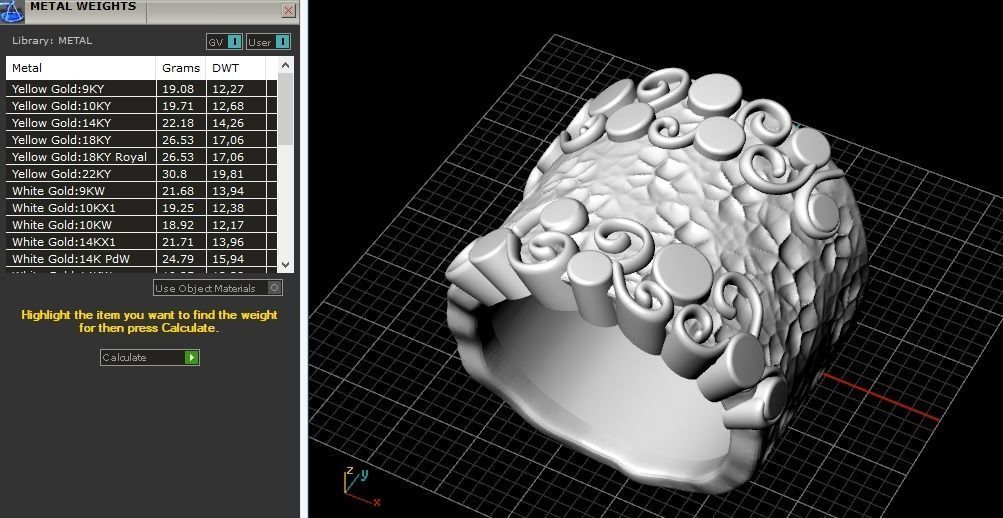Select the Yellow Gold:18KY Royal row
The image size is (1003, 518).
click(x=142, y=157)
